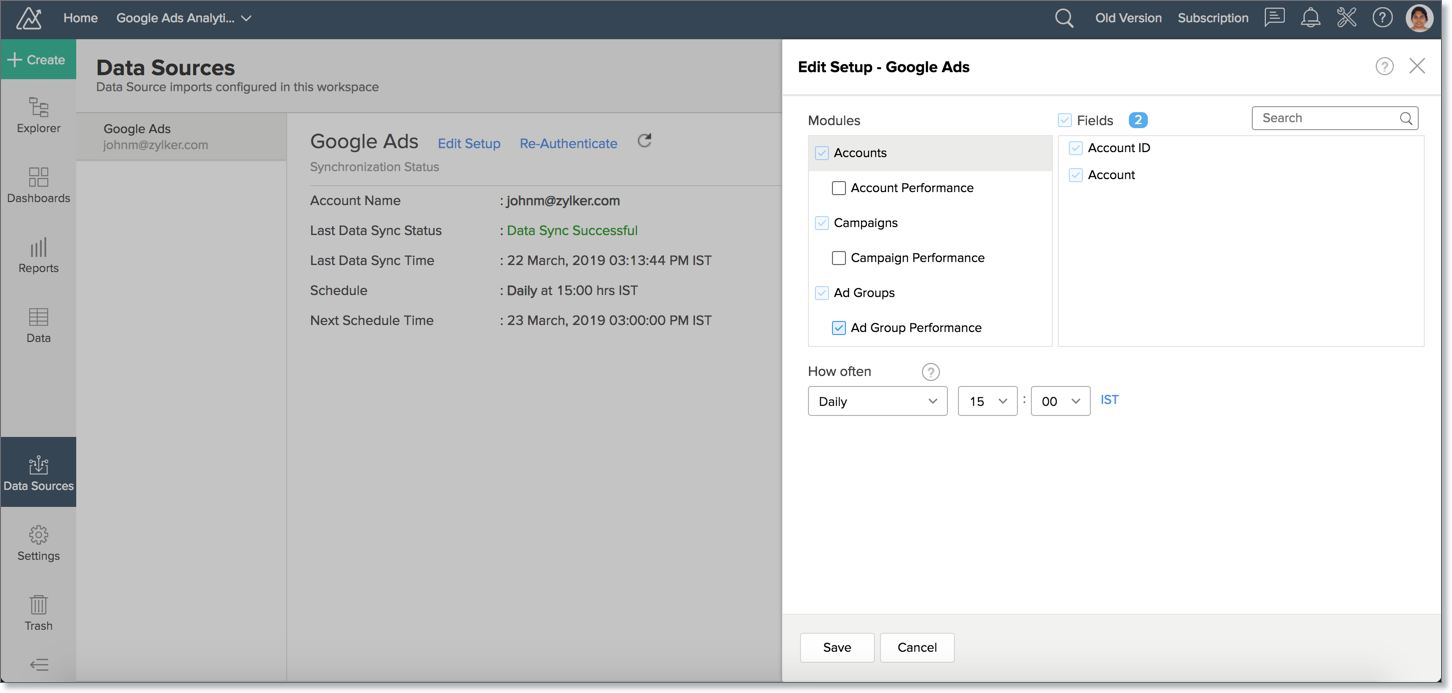The width and height of the screenshot is (1452, 693).
Task: Open Reports in sidebar
Action: 38,256
